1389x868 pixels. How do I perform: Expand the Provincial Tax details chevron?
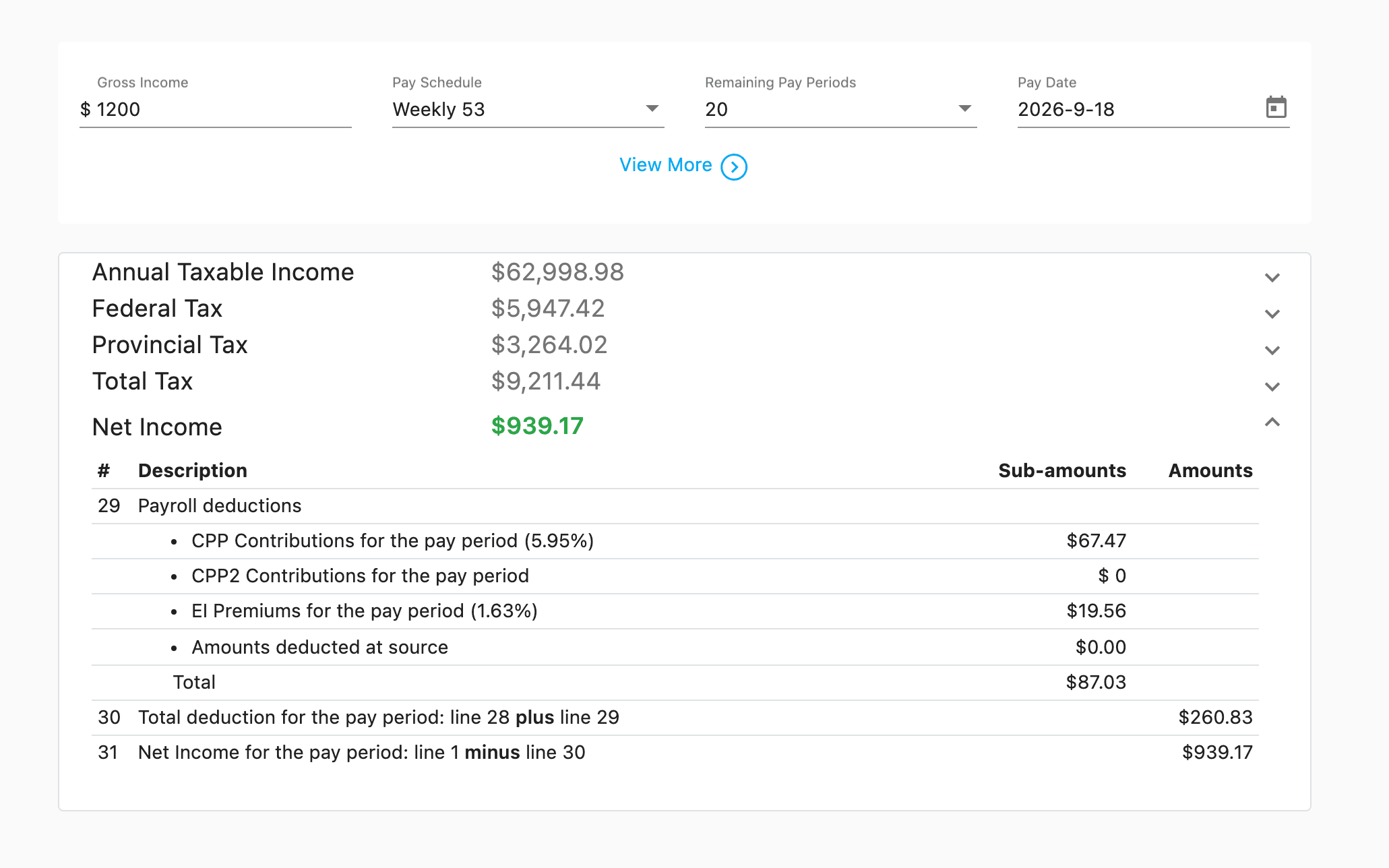1272,350
